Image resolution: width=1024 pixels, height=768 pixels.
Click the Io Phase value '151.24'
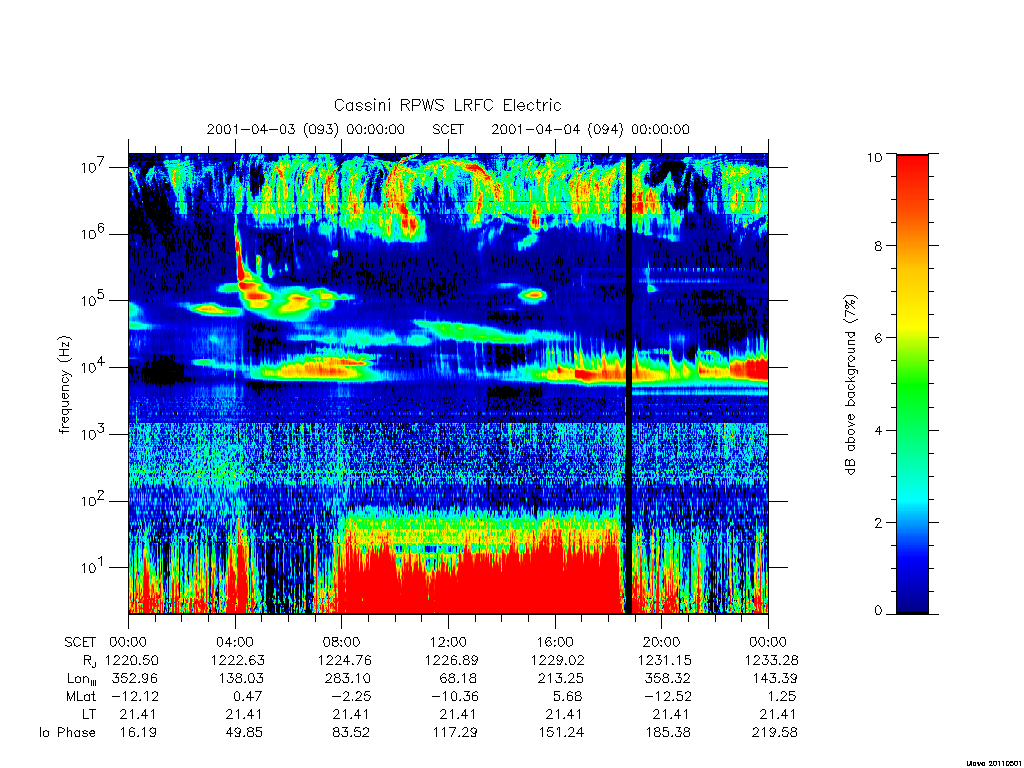pos(561,732)
